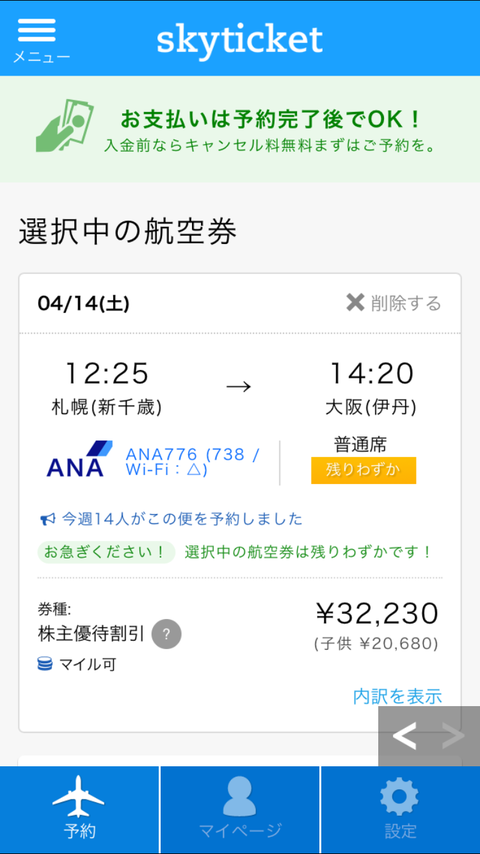
Task: Click the megaphone icon by 今週14人
Action: coord(48,520)
